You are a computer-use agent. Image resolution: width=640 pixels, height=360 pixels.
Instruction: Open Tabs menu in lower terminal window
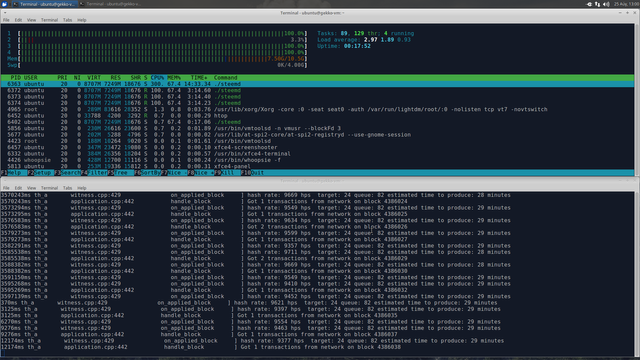pyautogui.click(x=67, y=188)
